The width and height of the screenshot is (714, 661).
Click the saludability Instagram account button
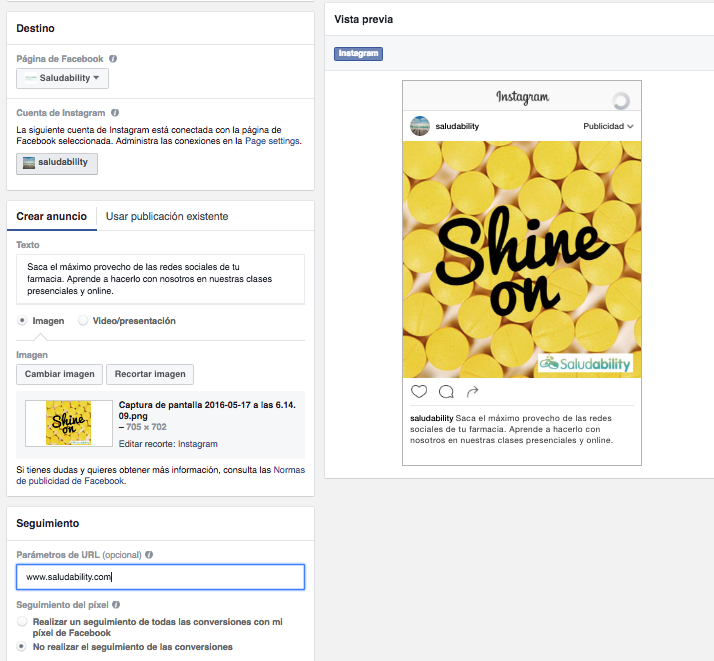tap(57, 163)
